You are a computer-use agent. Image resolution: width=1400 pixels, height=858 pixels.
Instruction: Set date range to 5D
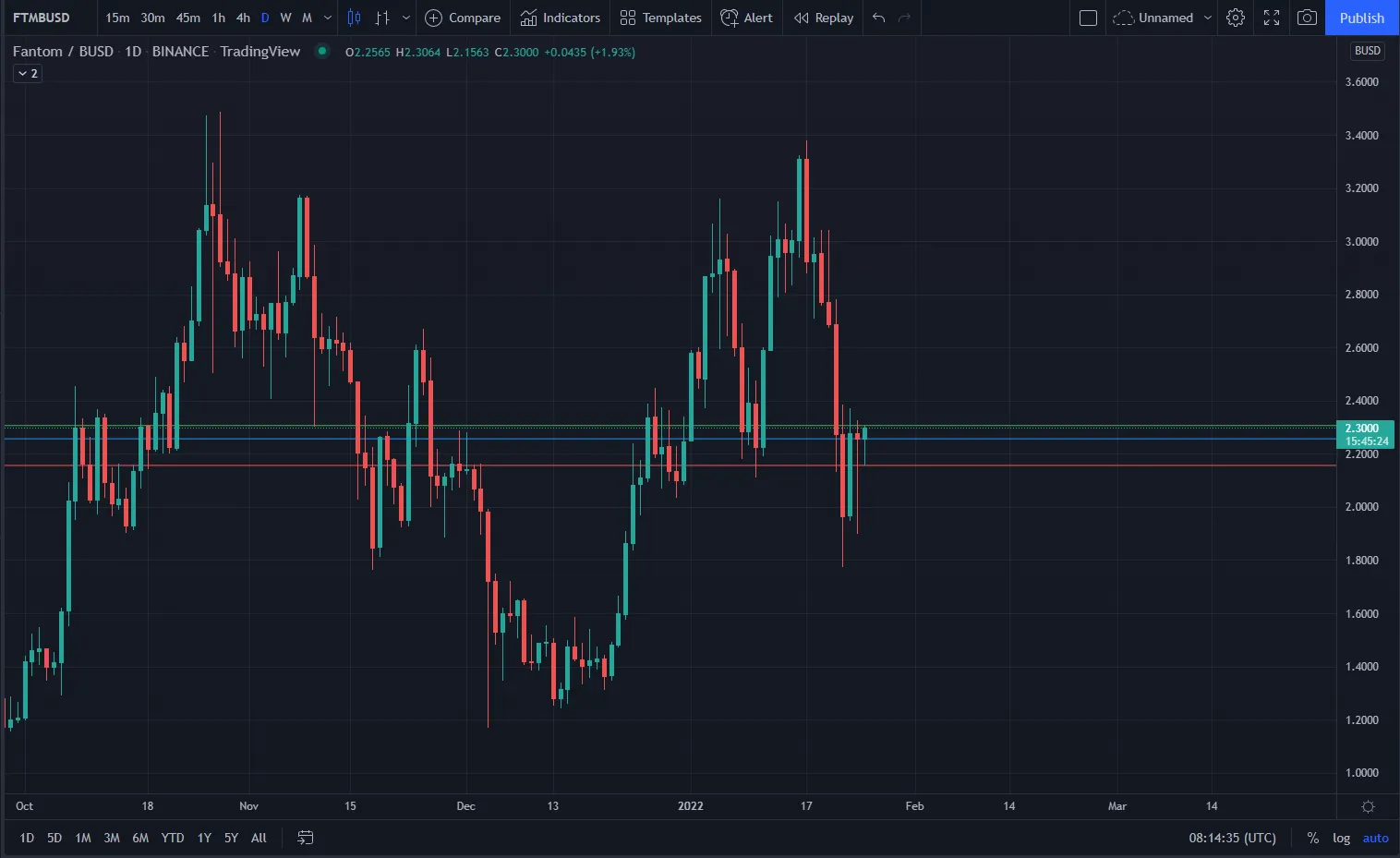(54, 838)
